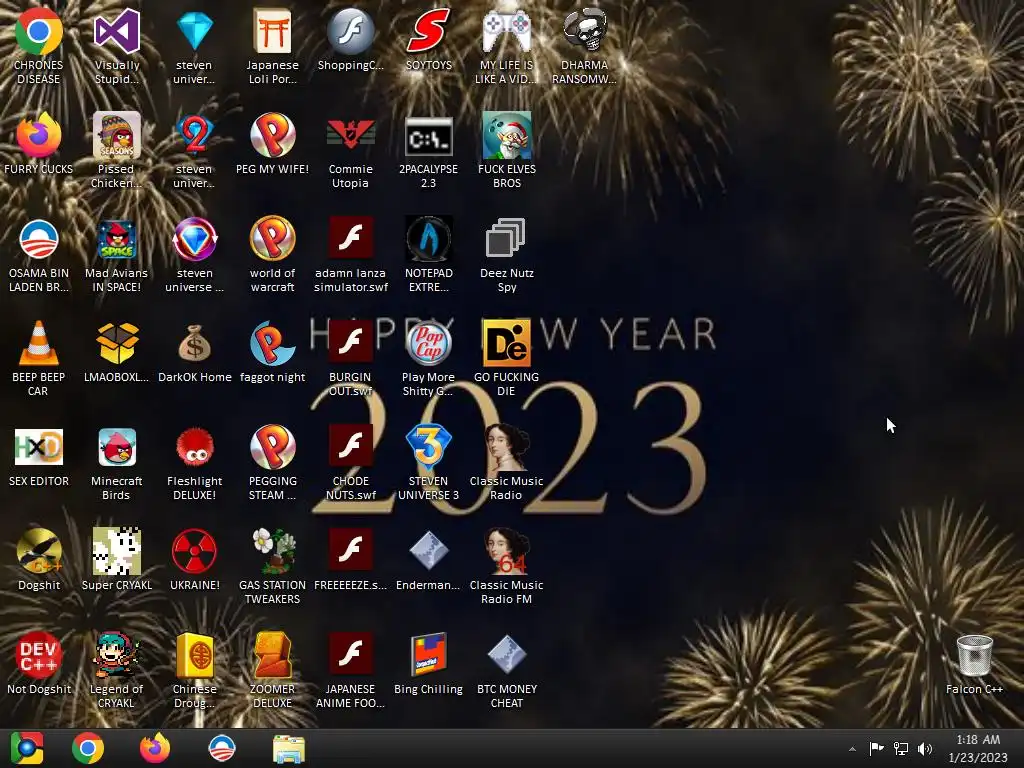This screenshot has width=1024, height=768.
Task: Open the clock showing 1:18 AM
Action: pos(978,748)
